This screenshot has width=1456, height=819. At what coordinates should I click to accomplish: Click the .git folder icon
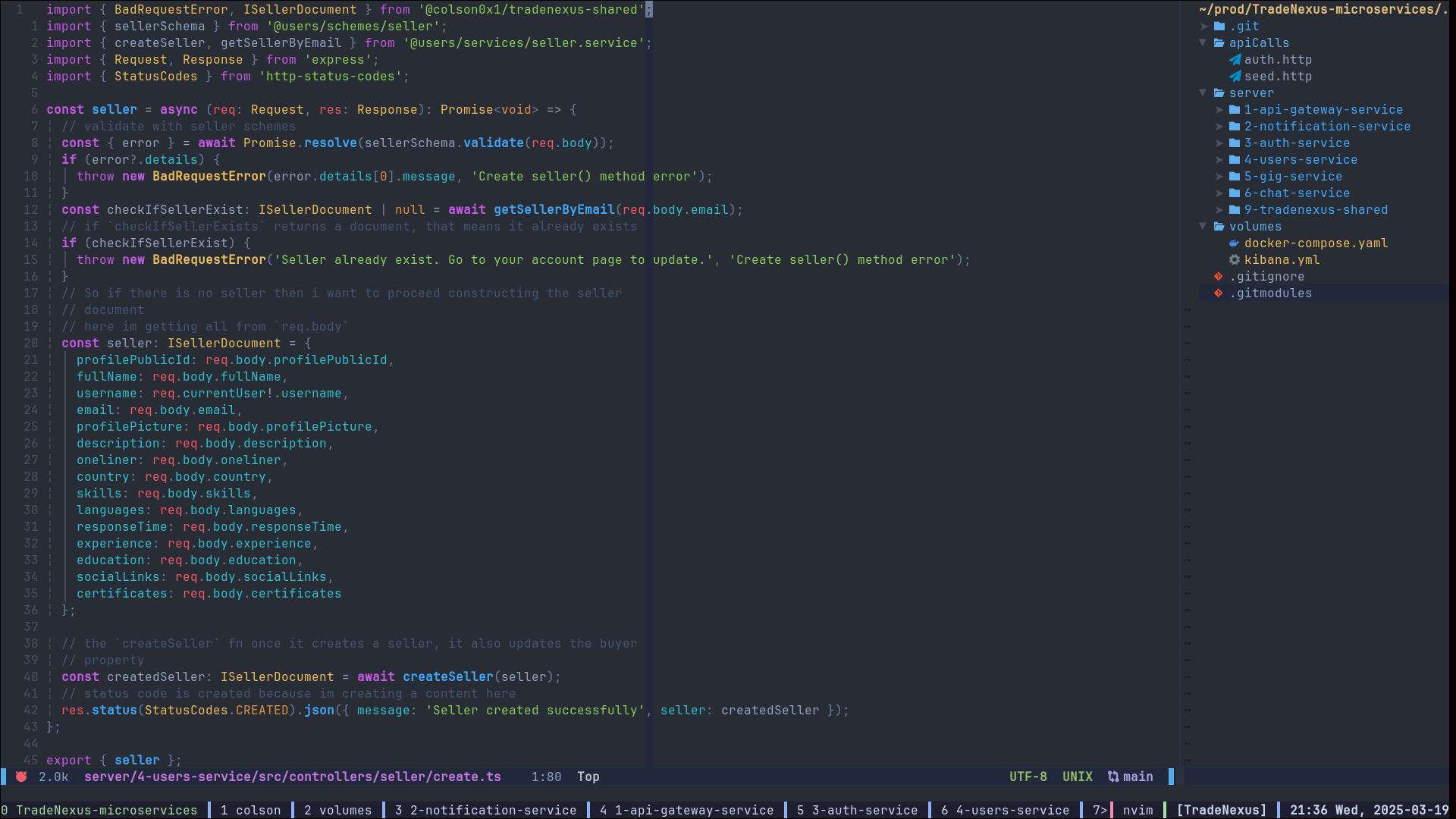click(1219, 27)
